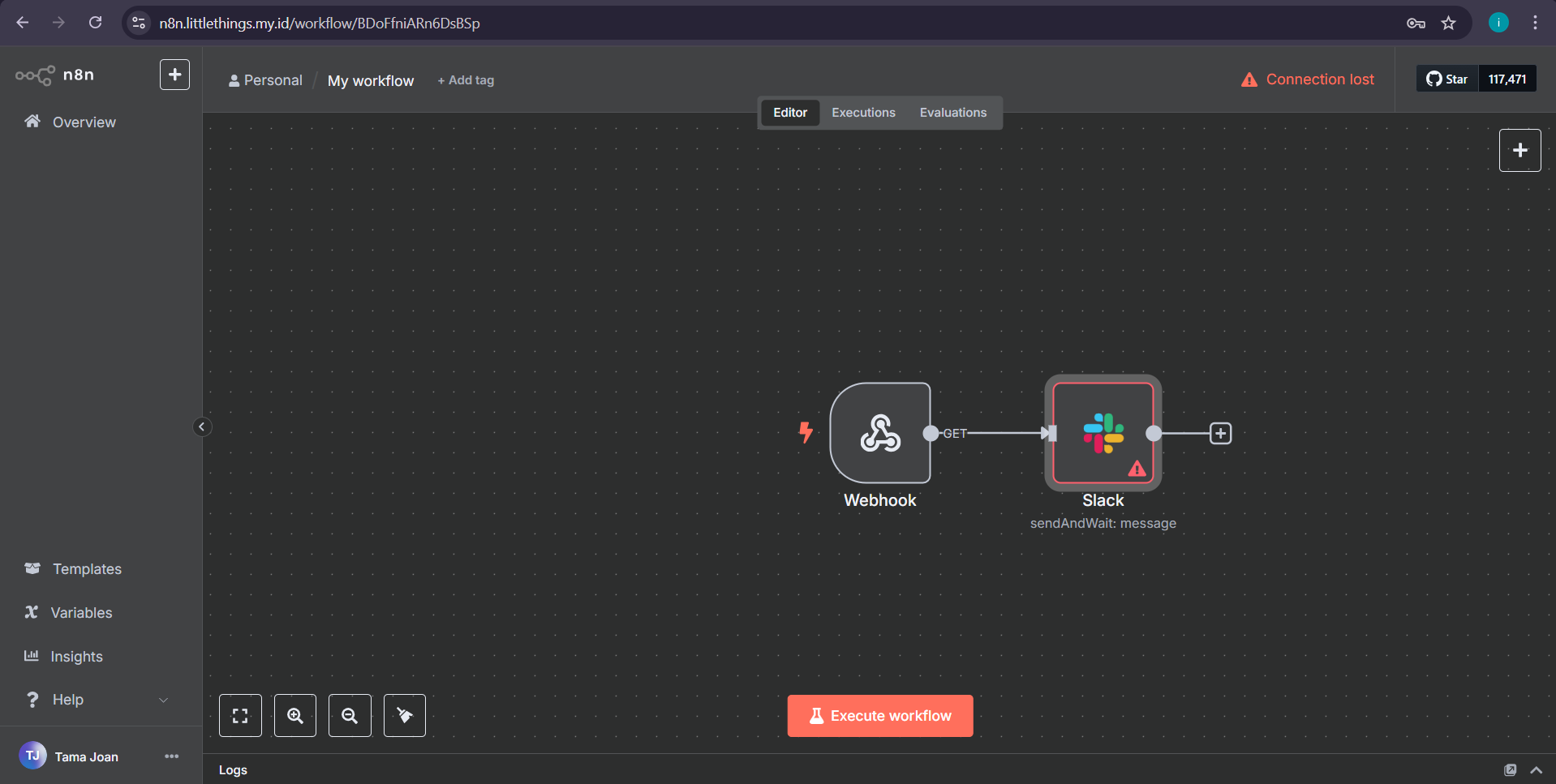
Task: Open Tama Joan user options menu
Action: (171, 756)
